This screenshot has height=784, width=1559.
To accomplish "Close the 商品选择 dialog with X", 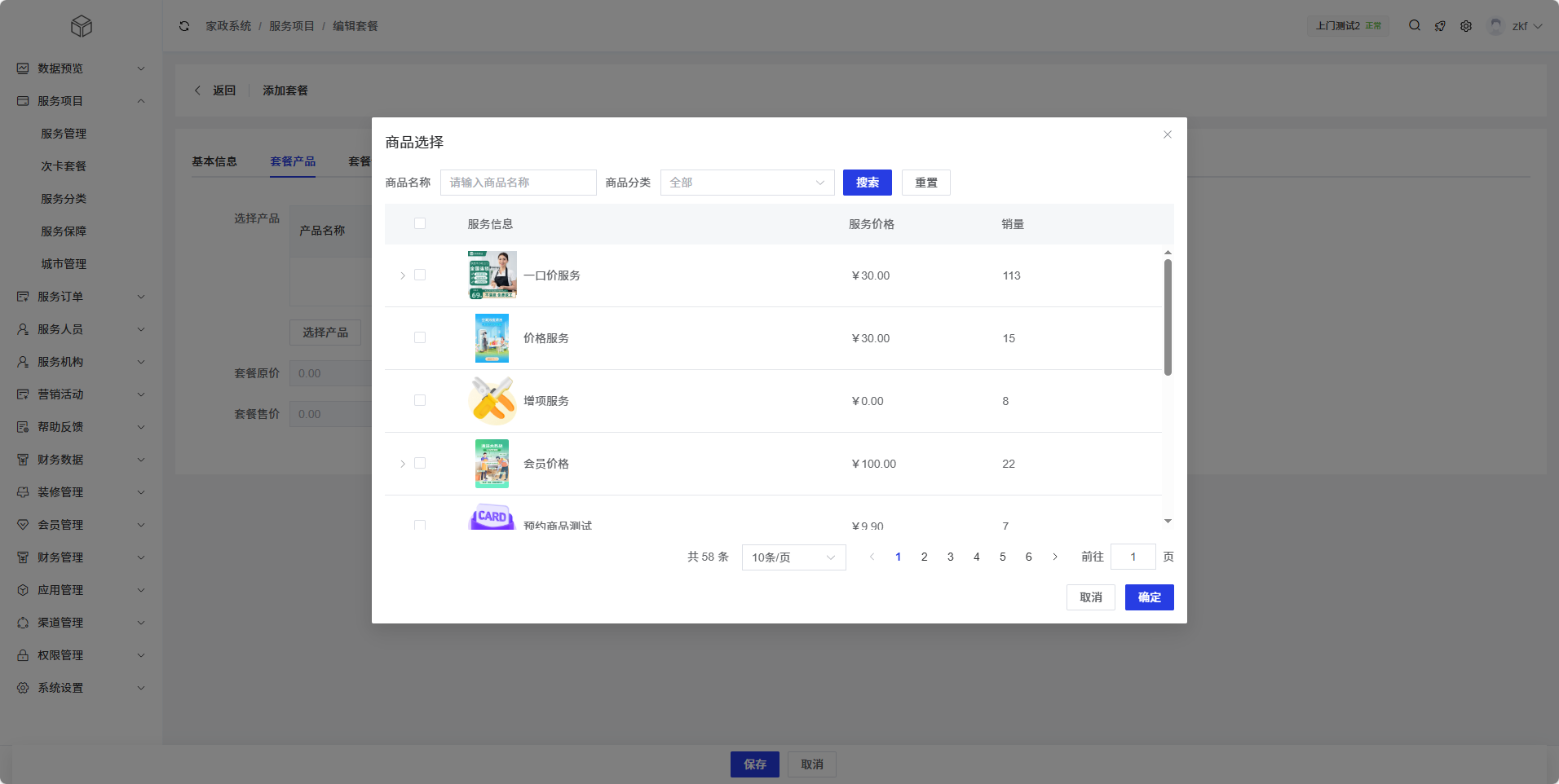I will (x=1168, y=134).
